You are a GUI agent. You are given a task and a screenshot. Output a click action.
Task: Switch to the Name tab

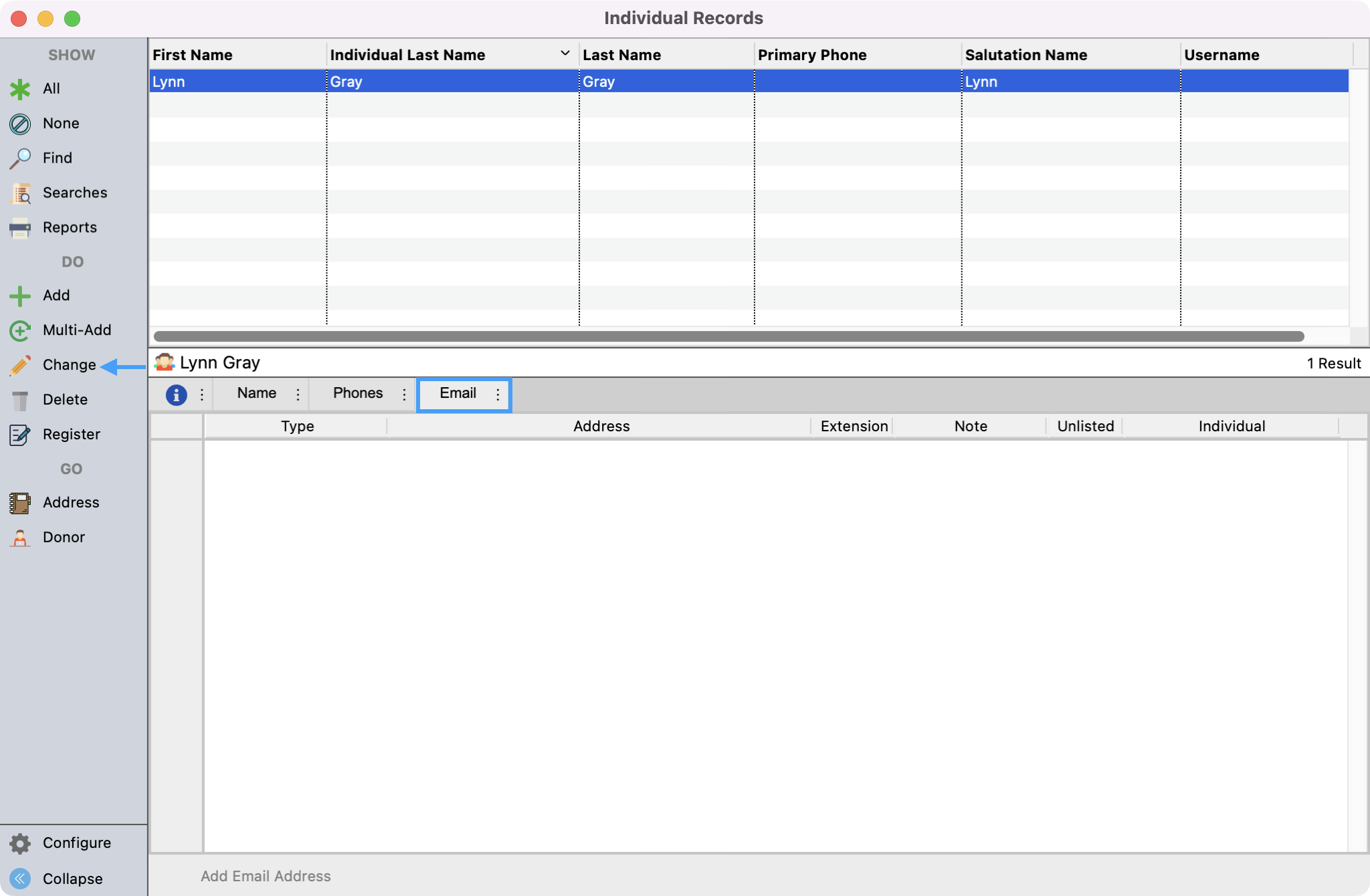256,393
